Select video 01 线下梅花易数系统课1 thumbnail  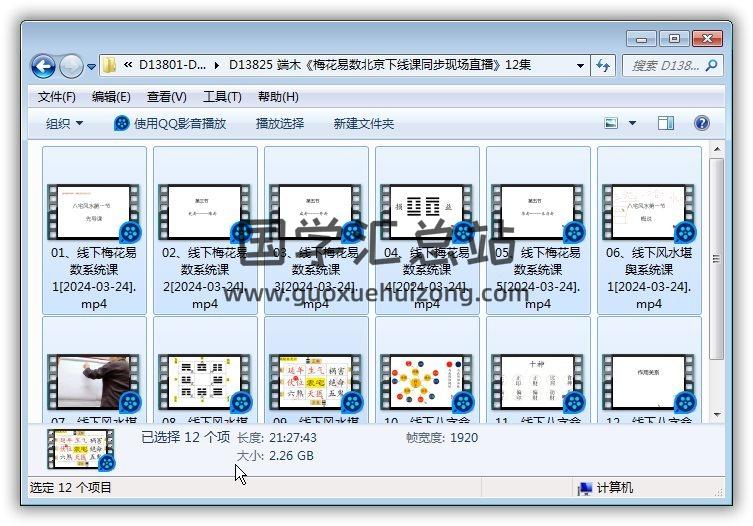click(94, 212)
